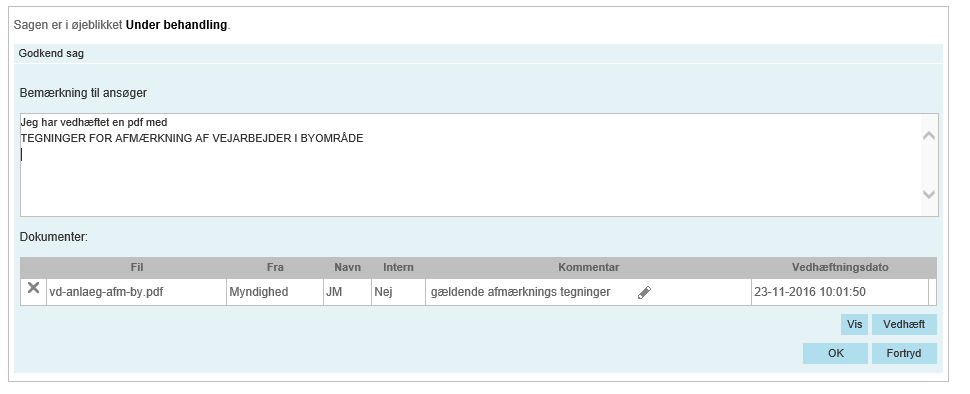Click the Under behandling status text
The image size is (970, 394).
pos(177,25)
